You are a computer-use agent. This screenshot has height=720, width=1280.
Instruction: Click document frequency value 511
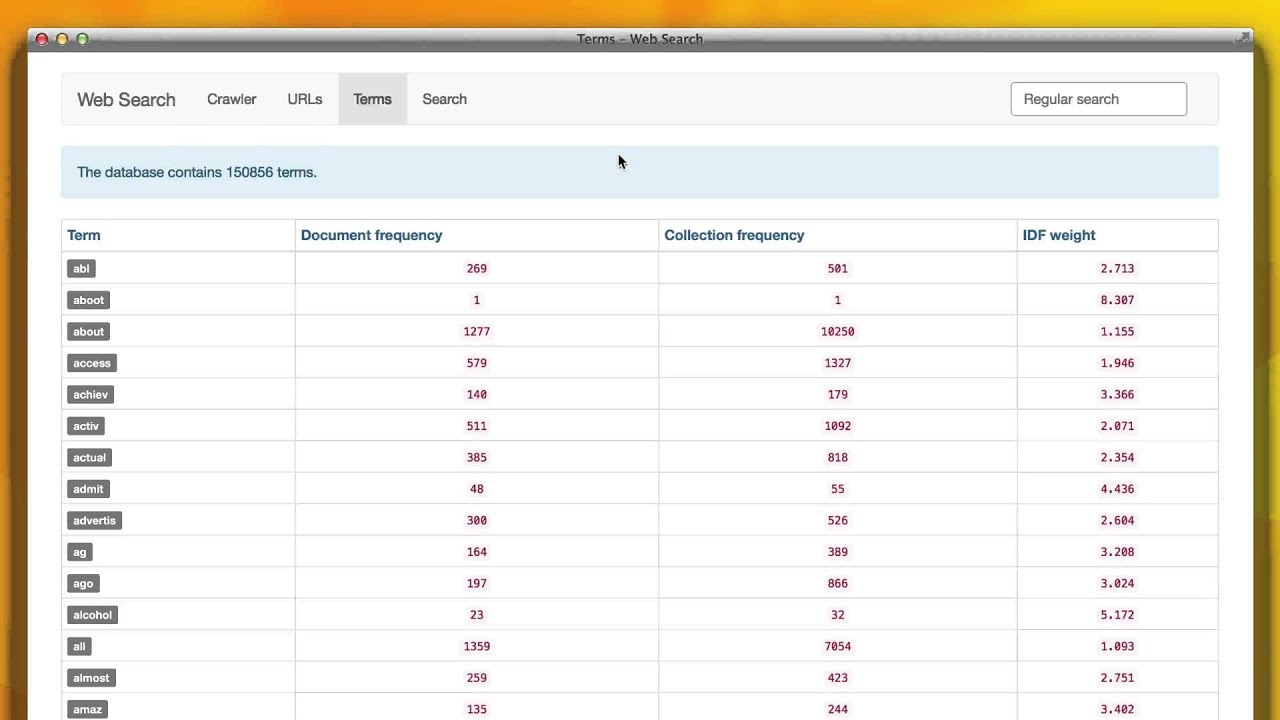[476, 426]
